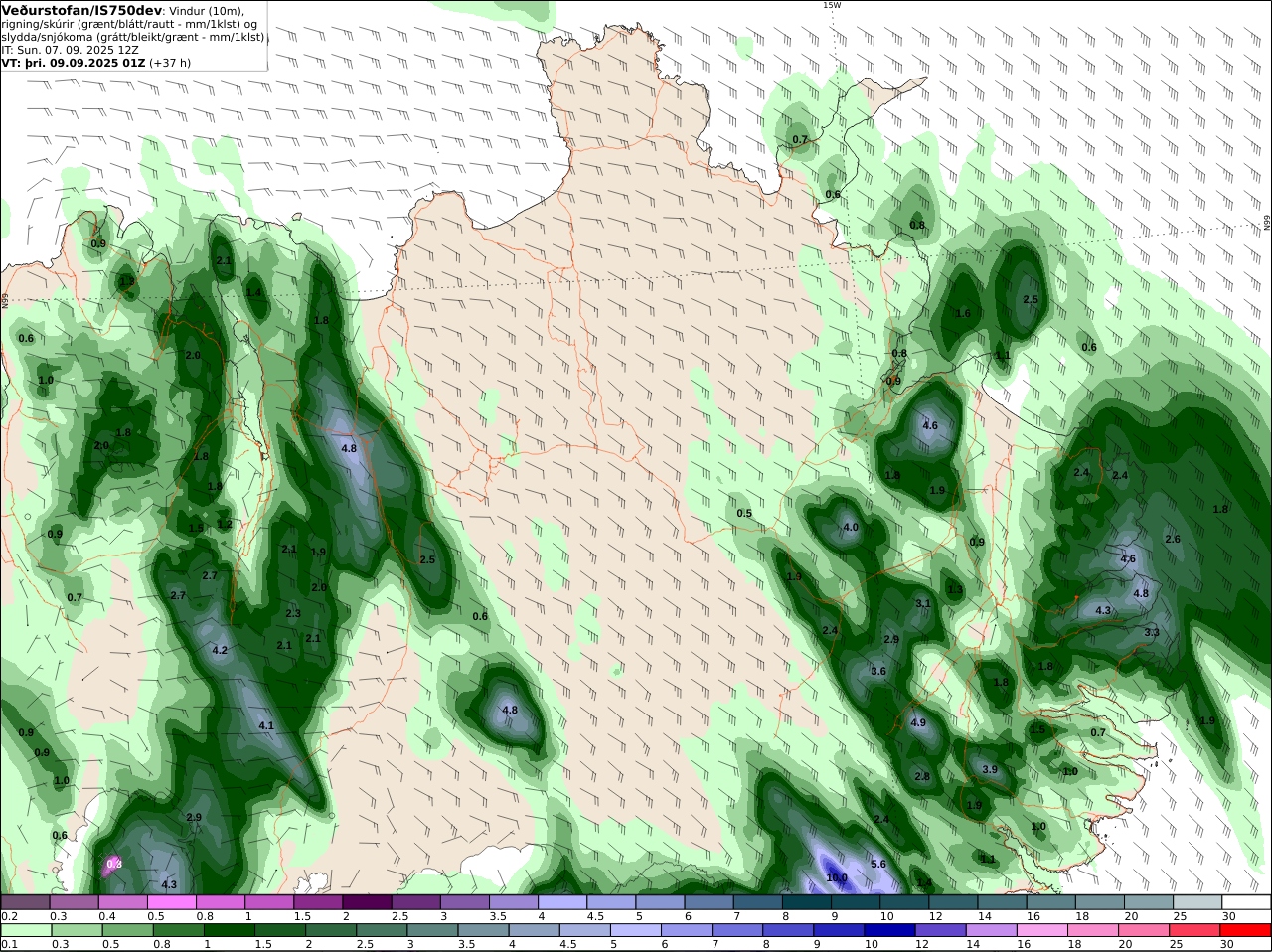This screenshot has width=1272, height=952.
Task: Click the 10.0 precipitation maximum value
Action: coord(837,877)
